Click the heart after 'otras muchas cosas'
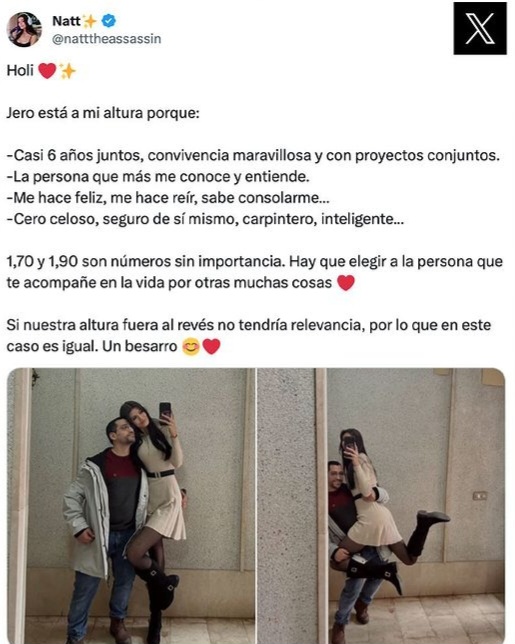This screenshot has height=644, width=515. [x=346, y=283]
